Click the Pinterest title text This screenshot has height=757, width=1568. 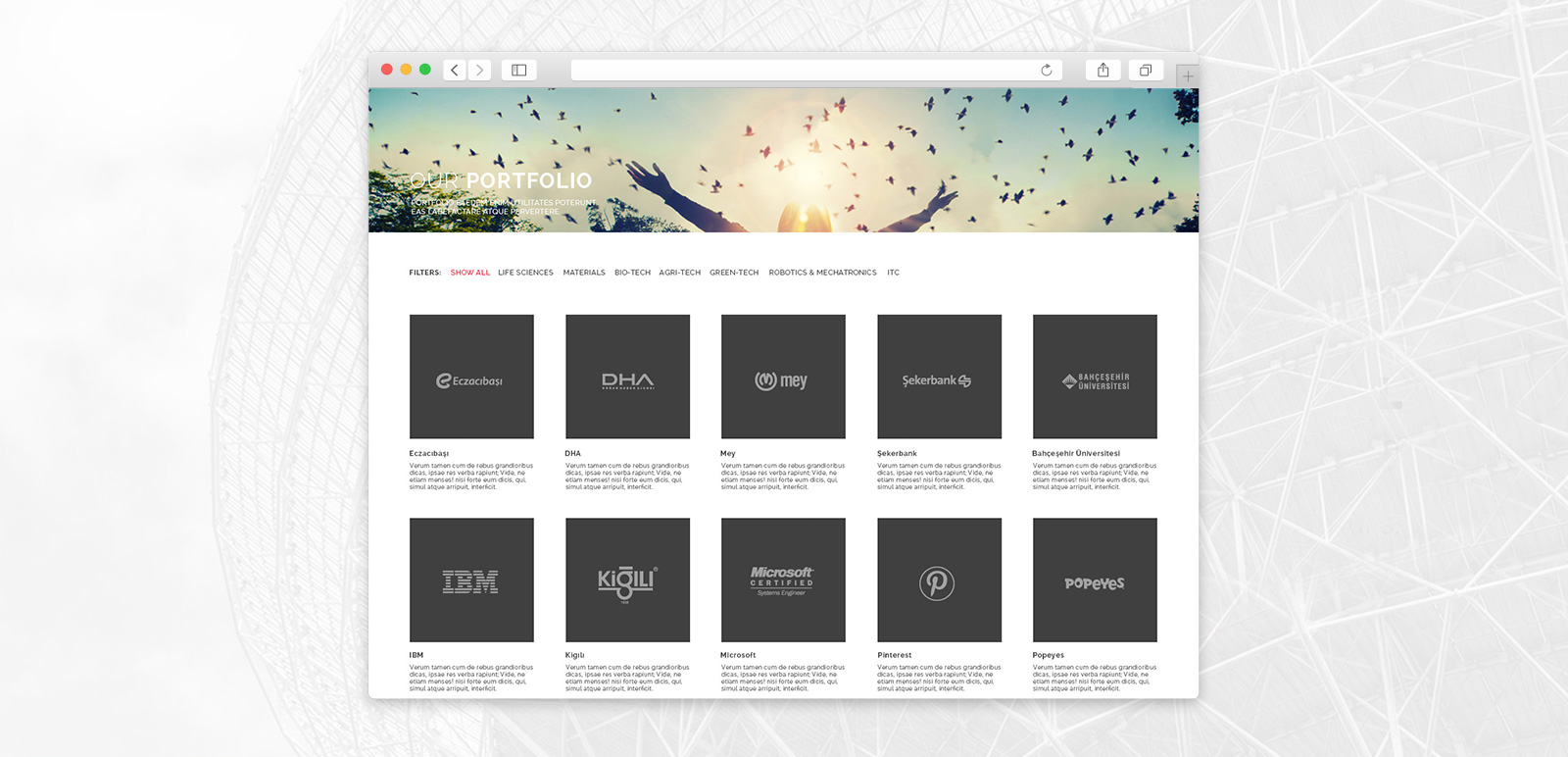(895, 655)
